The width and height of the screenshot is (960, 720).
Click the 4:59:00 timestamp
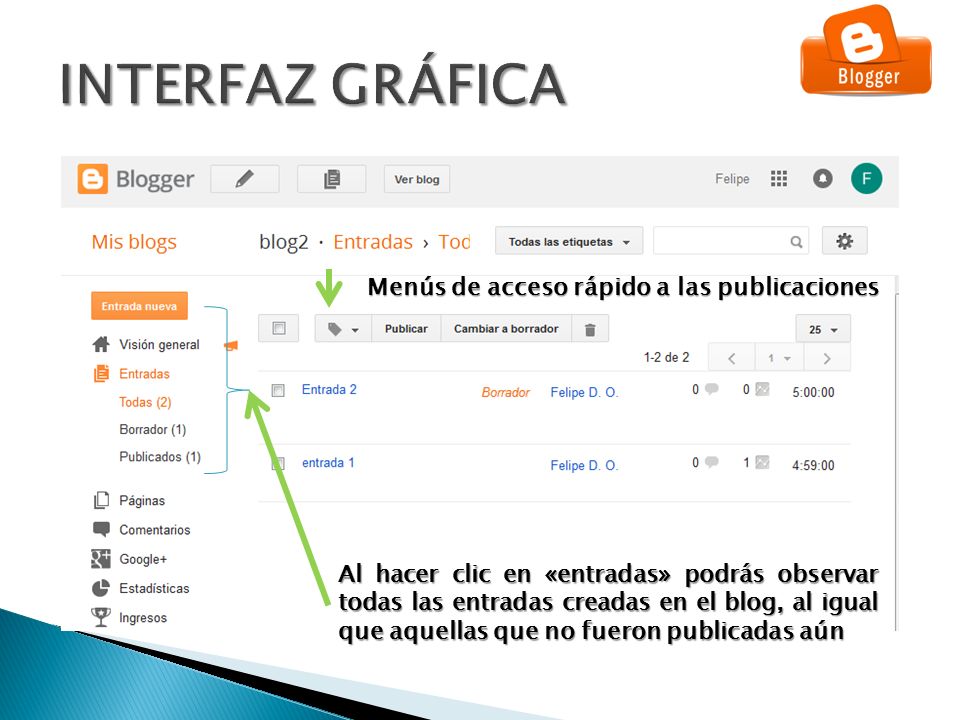tap(813, 465)
